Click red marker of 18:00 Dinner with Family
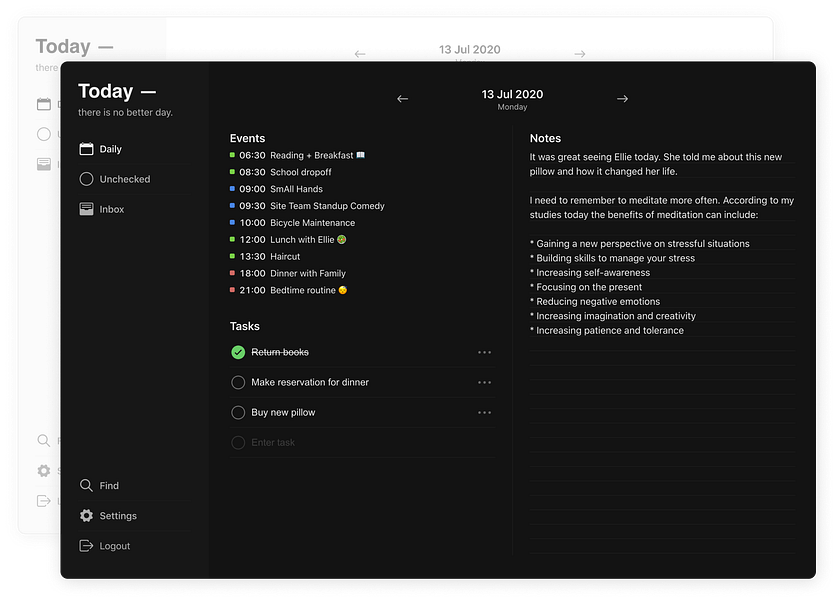Screen dimensions: 836x600 point(232,273)
